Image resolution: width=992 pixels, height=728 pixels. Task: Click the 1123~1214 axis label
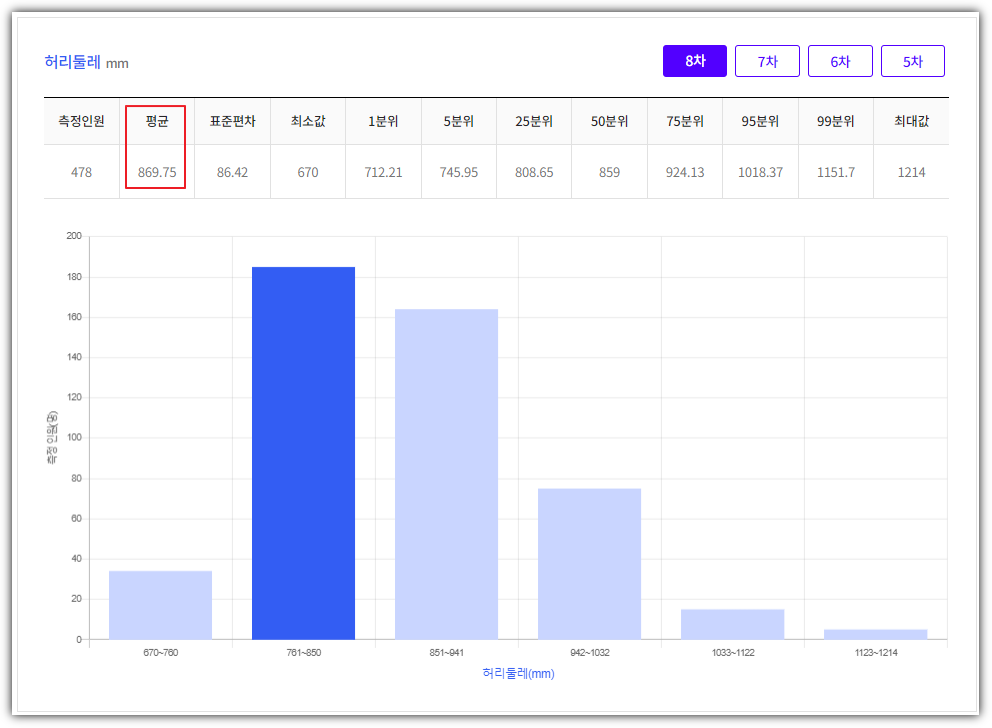coord(876,653)
